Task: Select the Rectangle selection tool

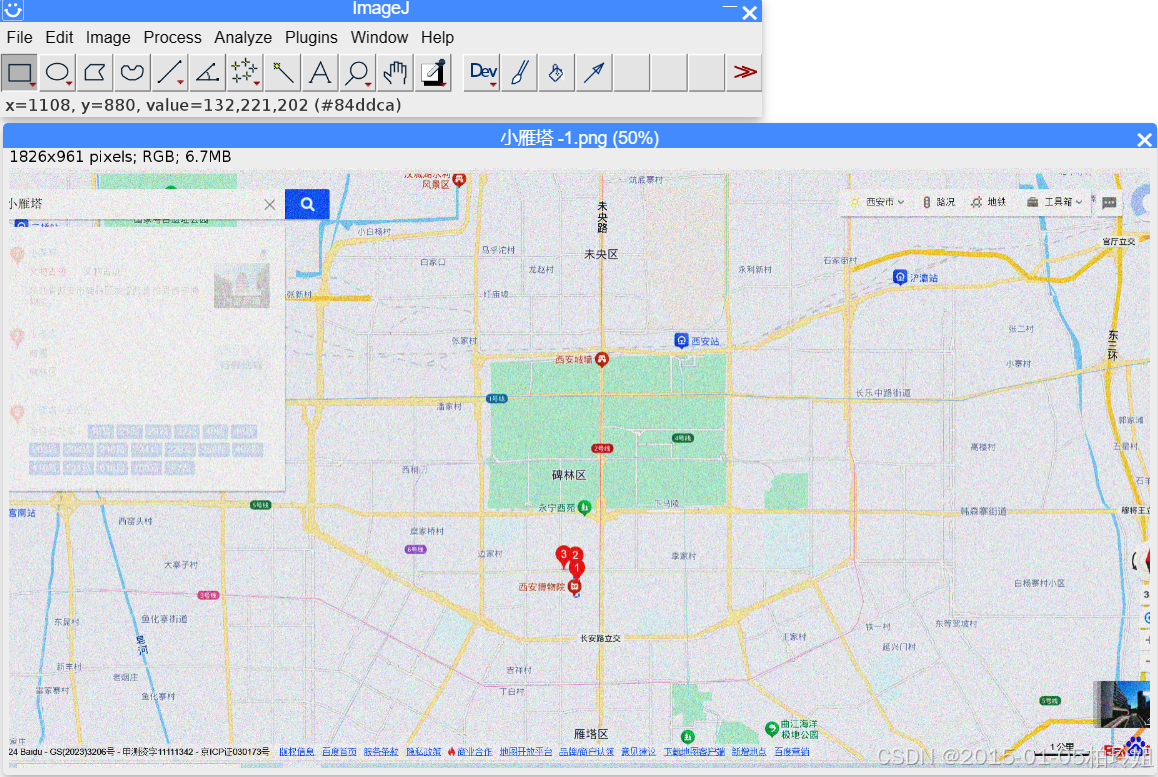Action: click(19, 72)
